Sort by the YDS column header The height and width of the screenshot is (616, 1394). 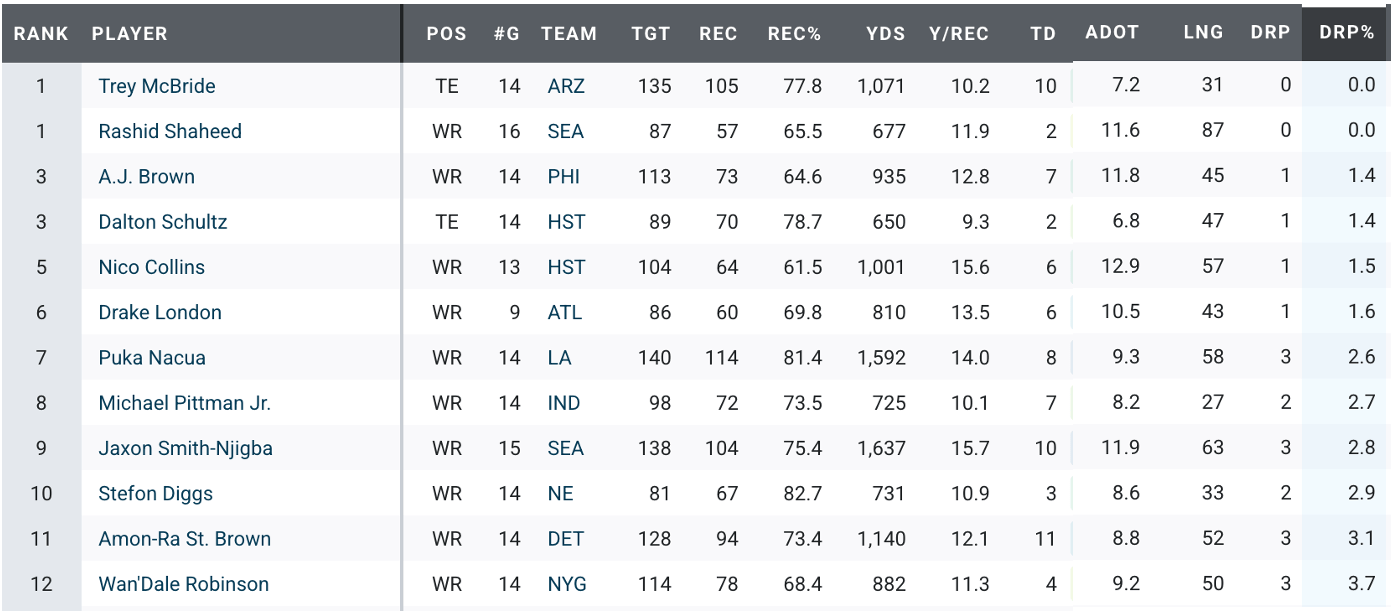click(885, 33)
